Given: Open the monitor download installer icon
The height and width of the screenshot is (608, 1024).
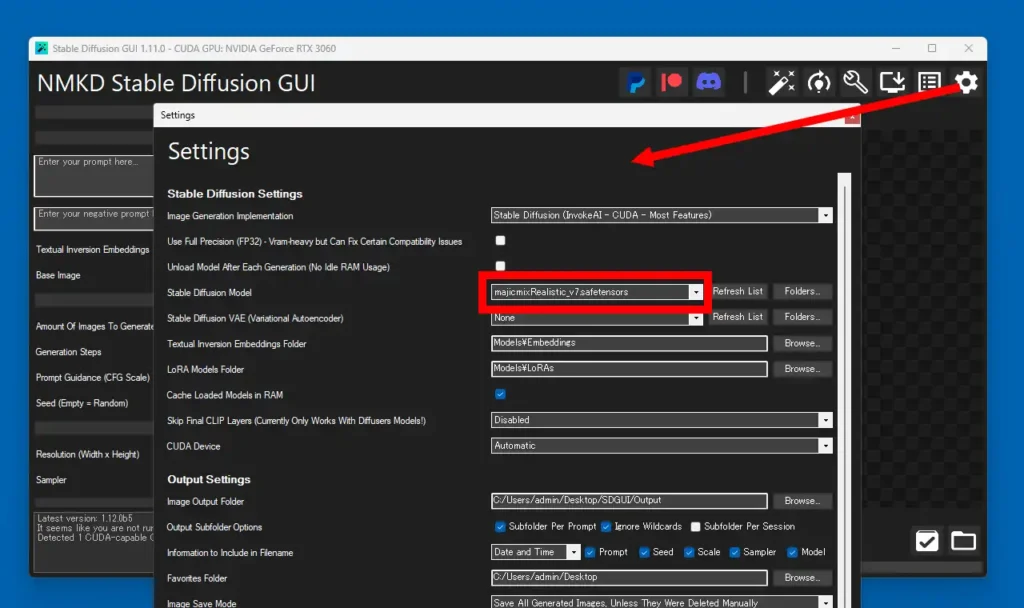Looking at the screenshot, I should [892, 82].
